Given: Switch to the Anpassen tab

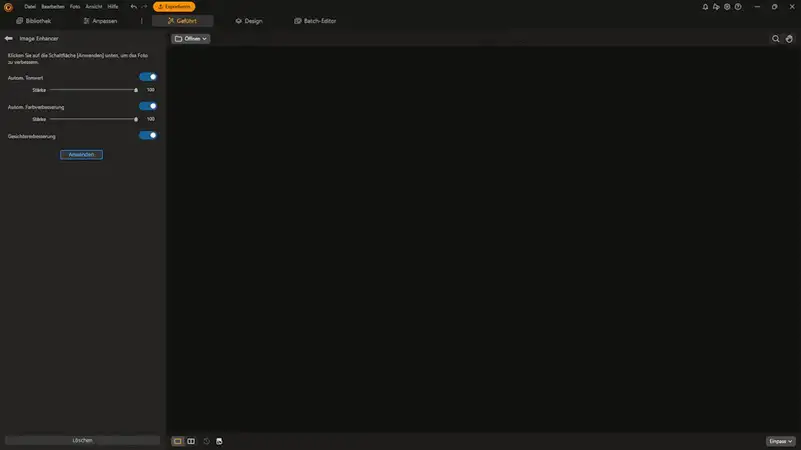Looking at the screenshot, I should click(101, 21).
